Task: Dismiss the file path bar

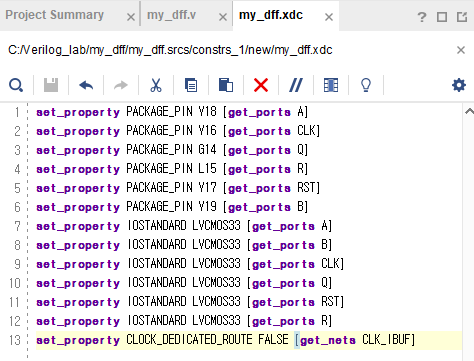Action: click(461, 50)
